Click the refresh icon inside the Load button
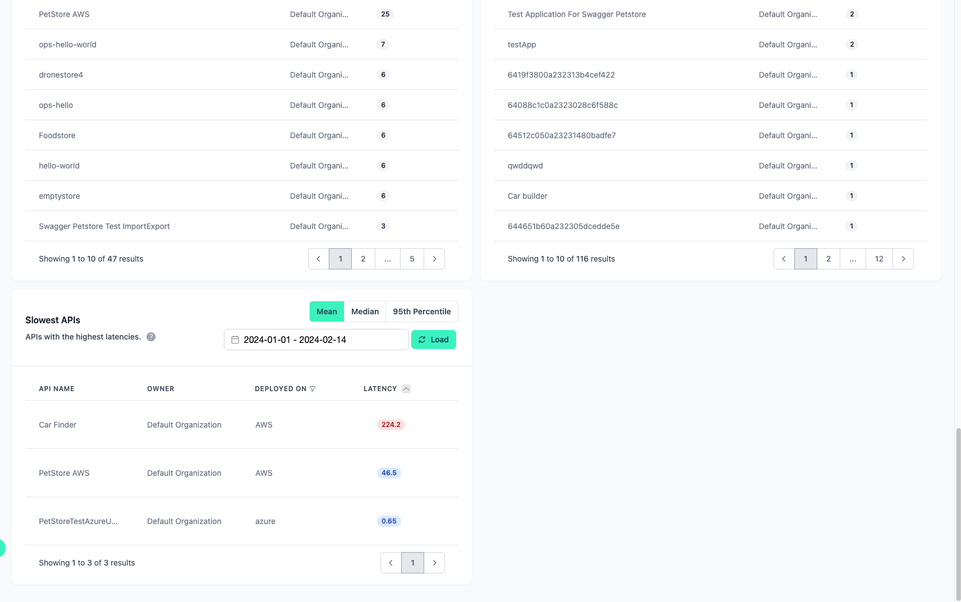This screenshot has width=961, height=602. pyautogui.click(x=421, y=339)
